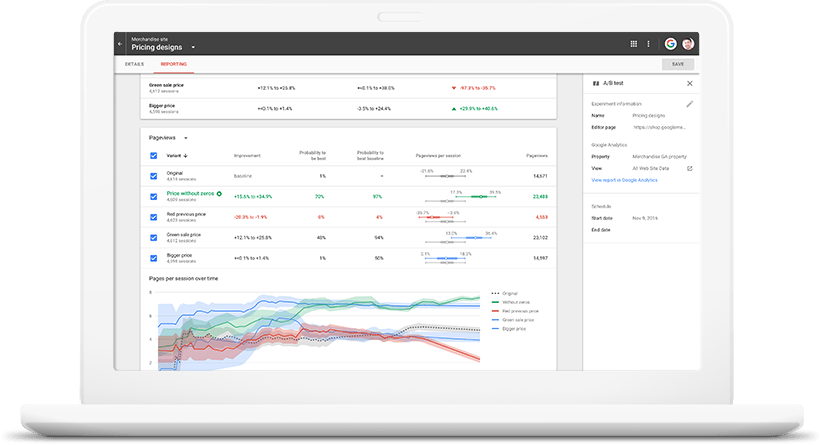Viewport: 821px width, 445px height.
Task: Uncheck the Red previous price checkbox
Action: point(153,217)
